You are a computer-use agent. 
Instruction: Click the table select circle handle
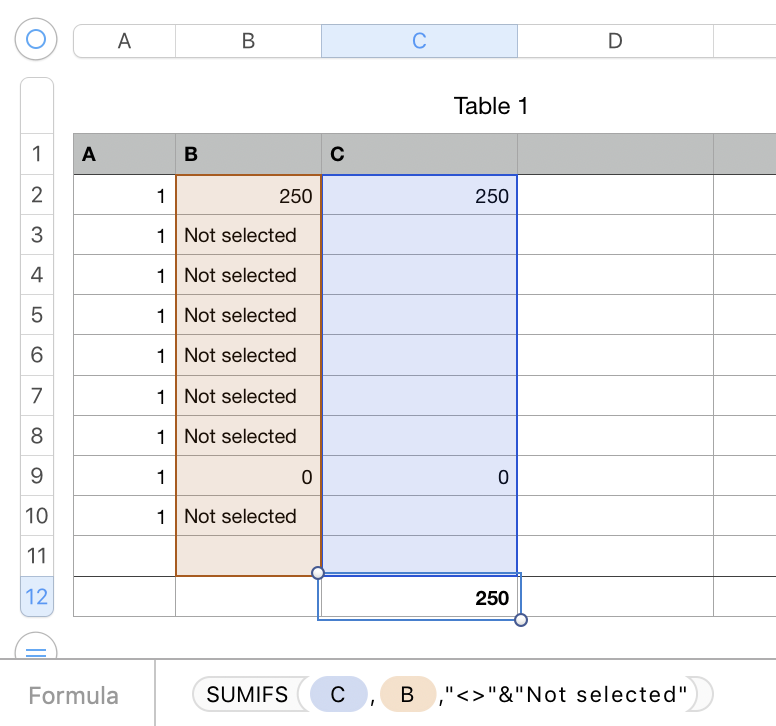(x=36, y=40)
